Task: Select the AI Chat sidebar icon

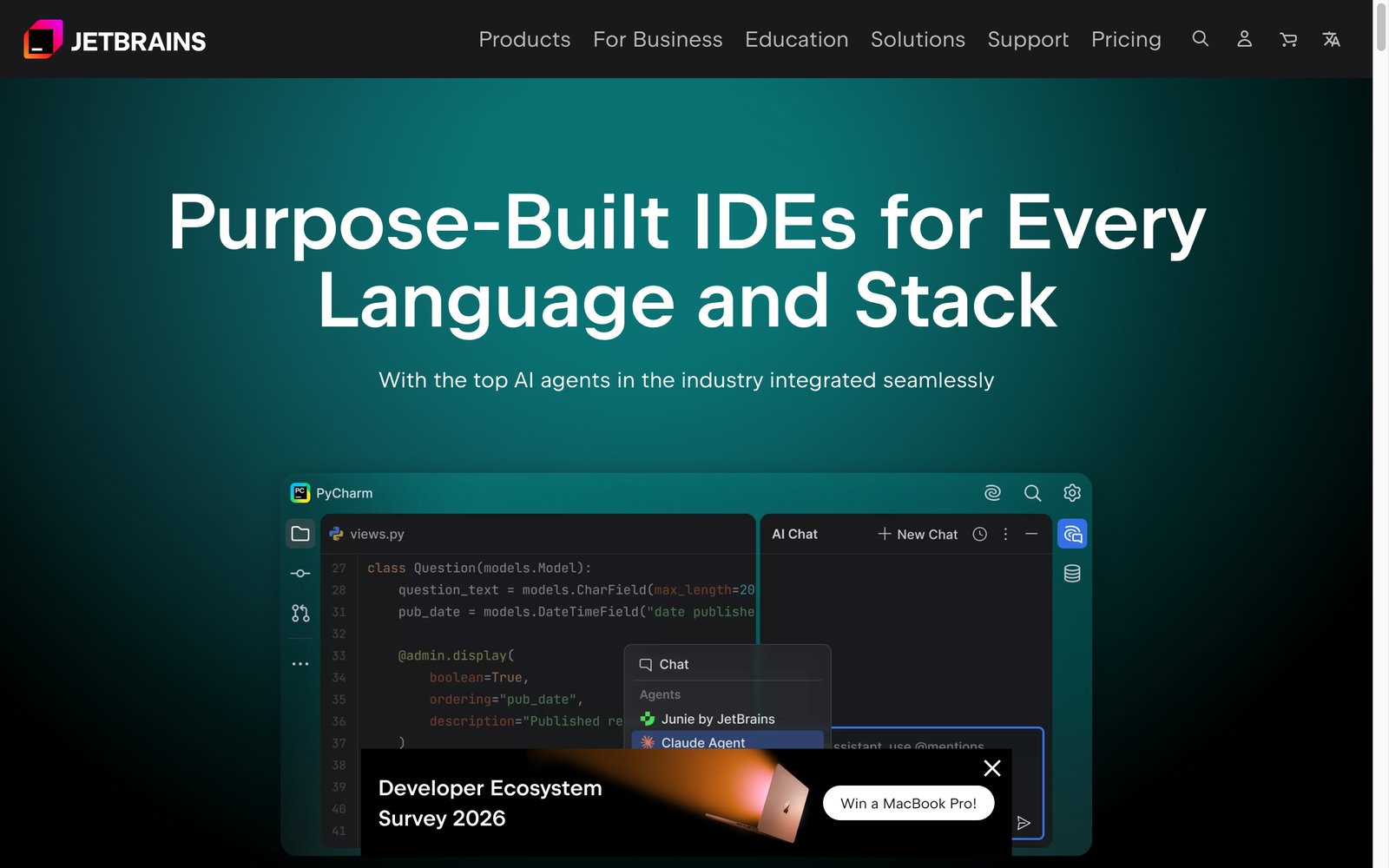Action: [x=1072, y=534]
